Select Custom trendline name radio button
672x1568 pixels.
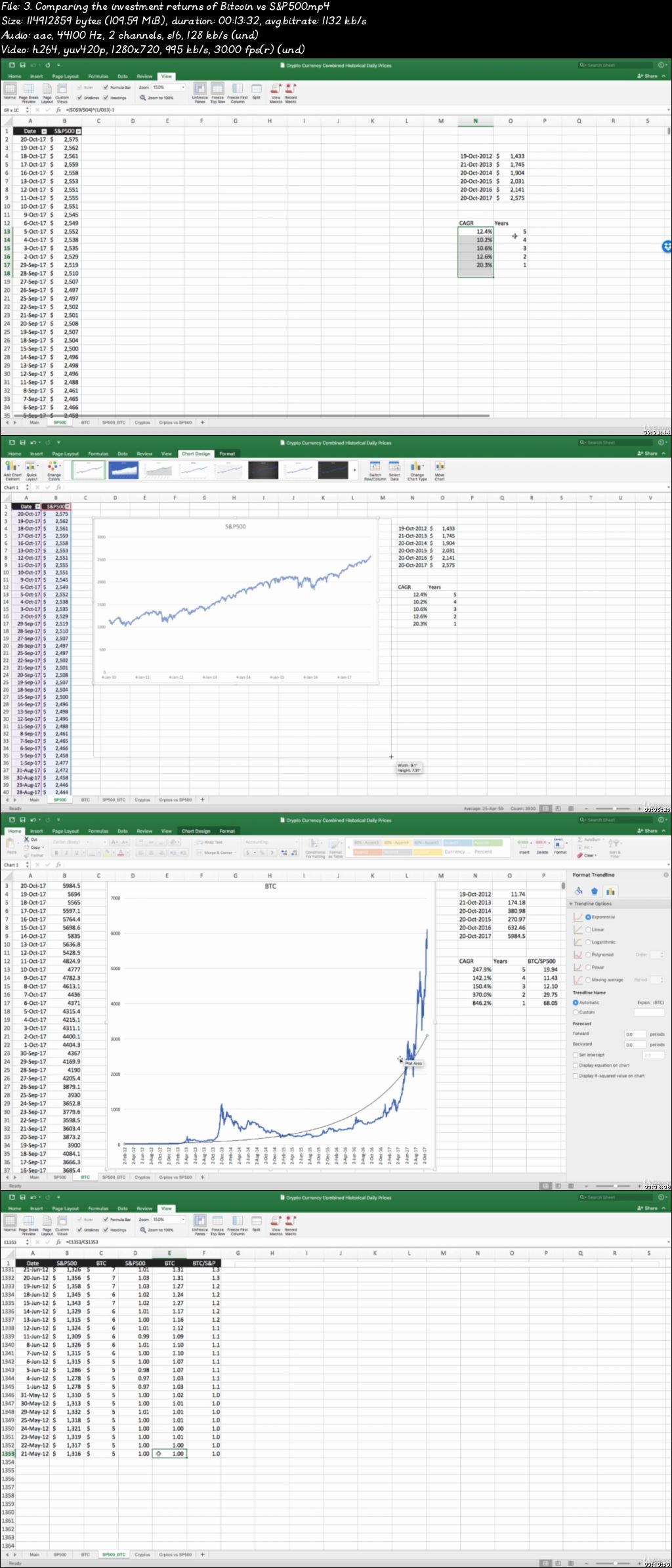[x=576, y=1012]
